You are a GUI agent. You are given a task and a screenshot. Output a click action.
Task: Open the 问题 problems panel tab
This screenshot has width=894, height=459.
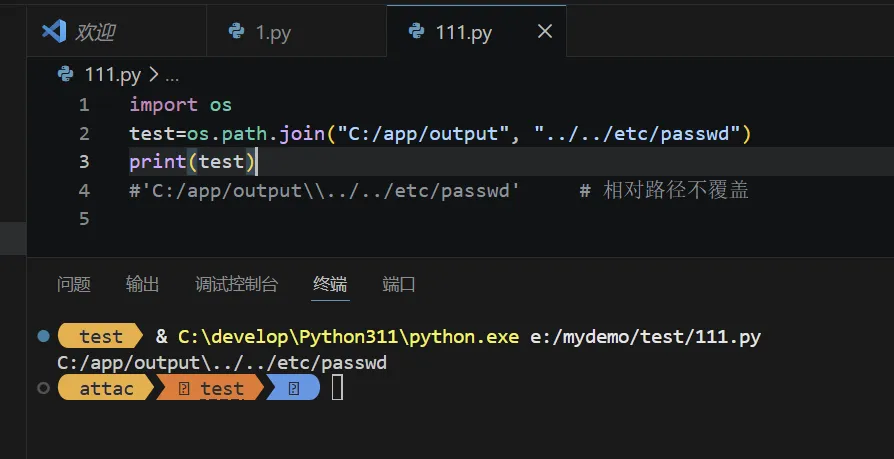74,284
